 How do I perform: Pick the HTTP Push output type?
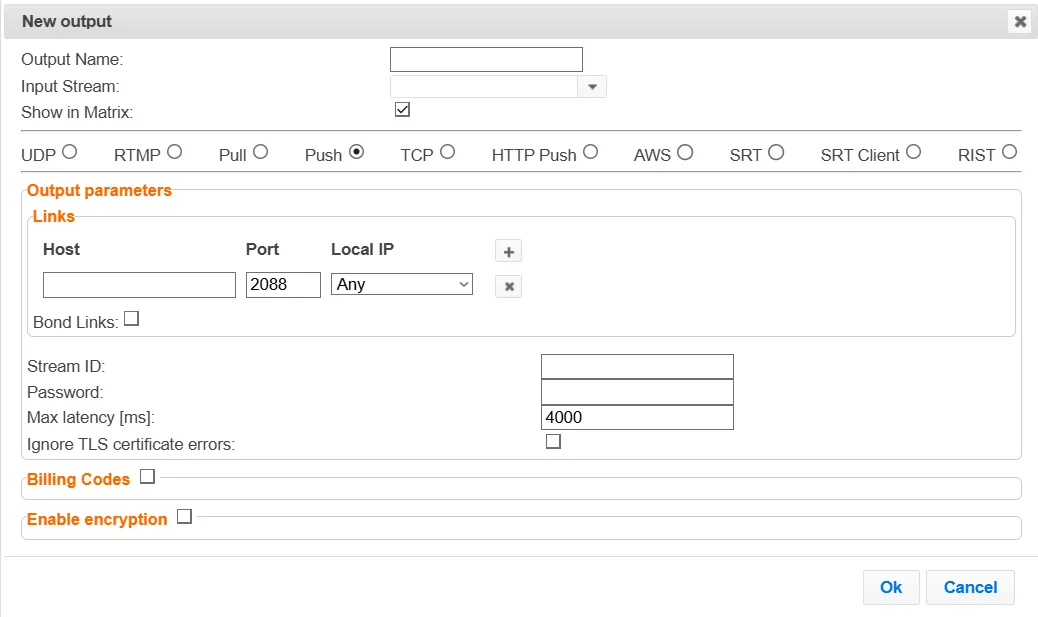point(590,152)
